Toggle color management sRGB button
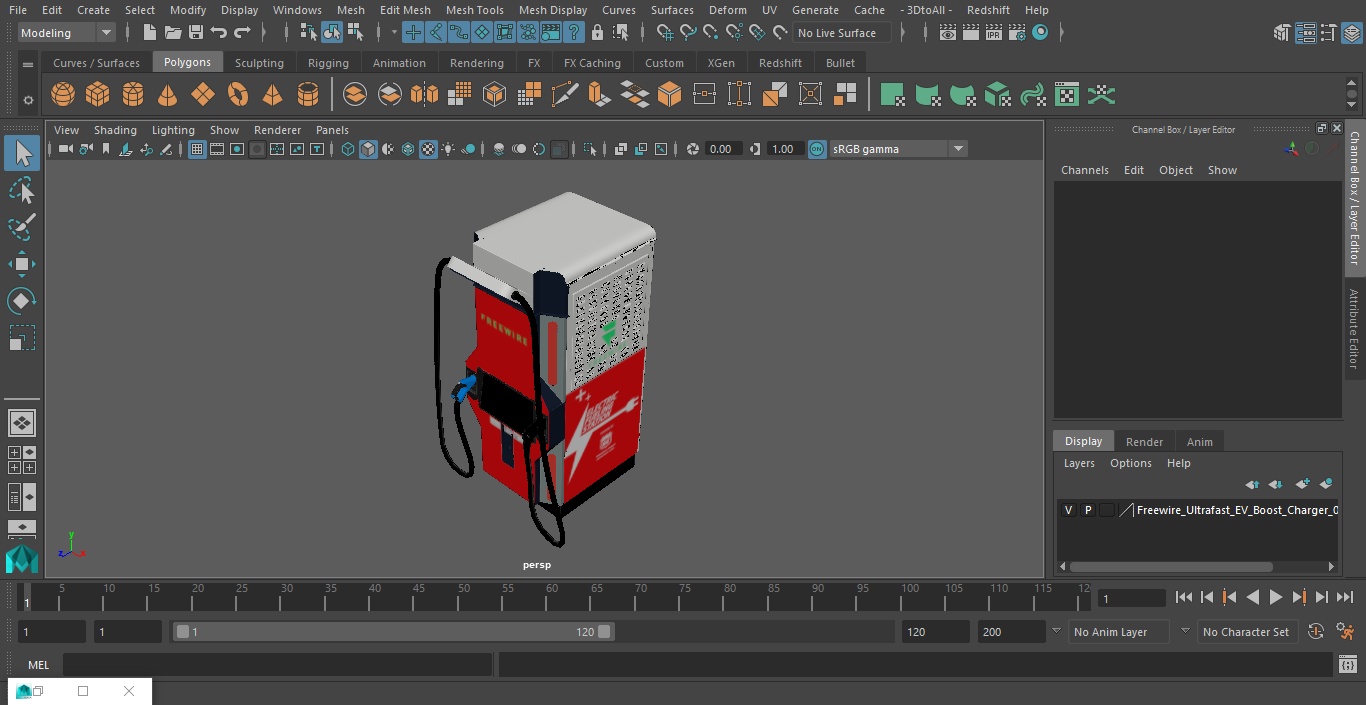The width and height of the screenshot is (1366, 705). pyautogui.click(x=817, y=149)
